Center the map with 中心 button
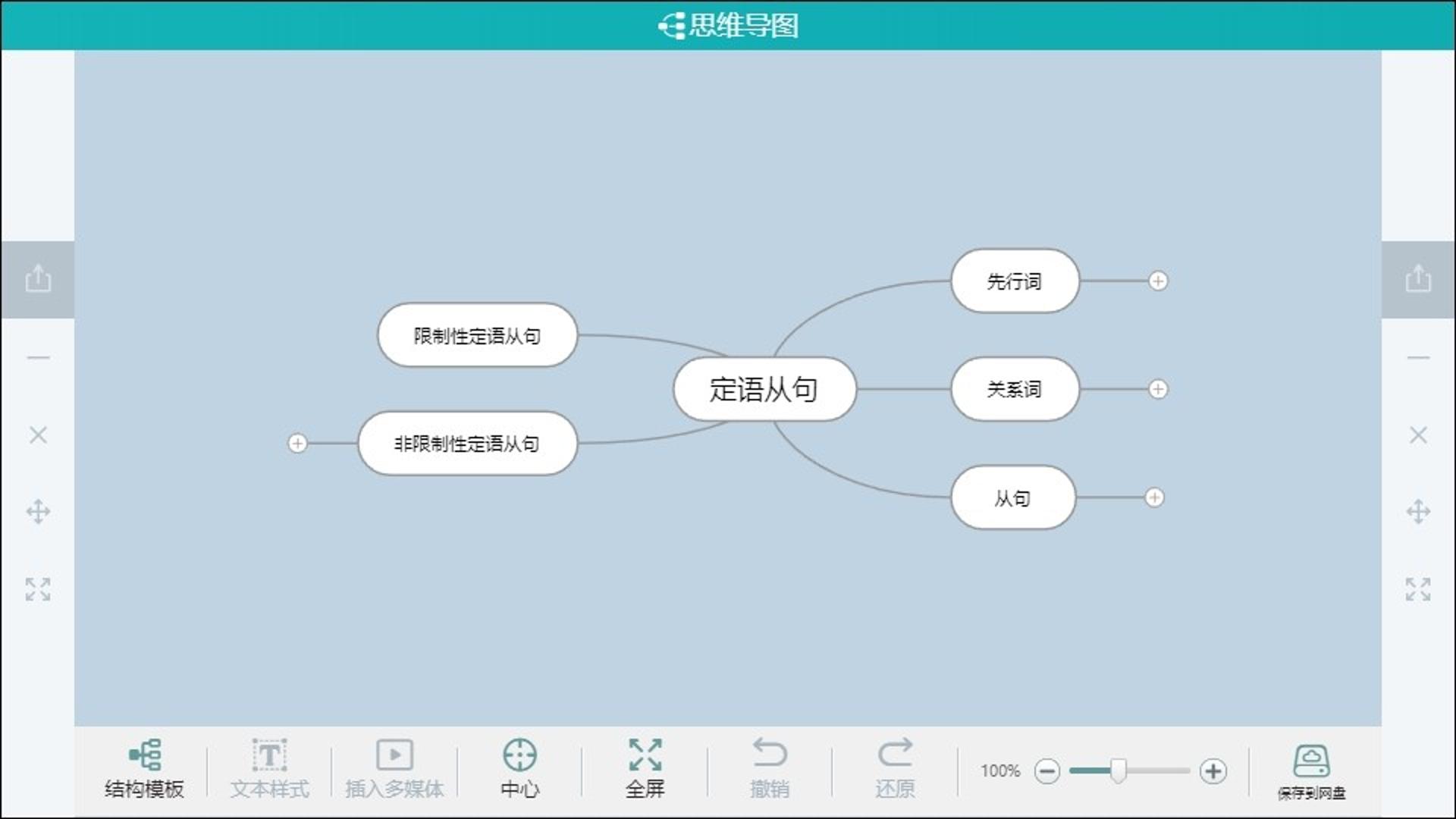This screenshot has height=819, width=1456. pos(520,769)
